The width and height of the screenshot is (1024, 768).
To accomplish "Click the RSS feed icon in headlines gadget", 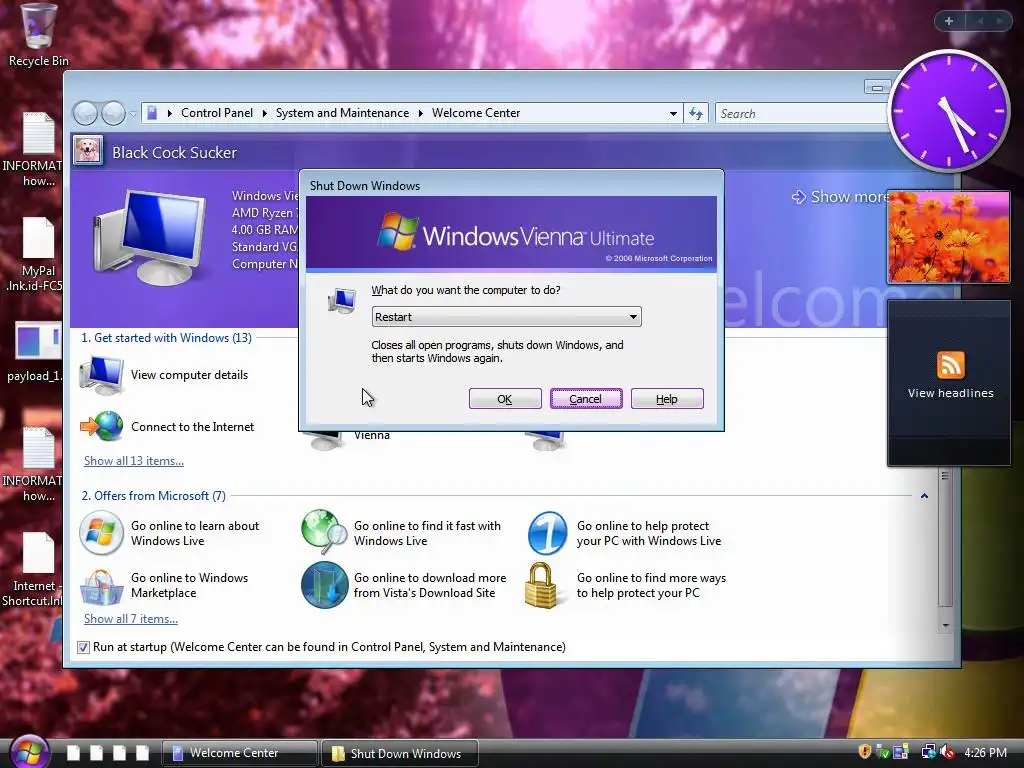I will click(x=950, y=365).
